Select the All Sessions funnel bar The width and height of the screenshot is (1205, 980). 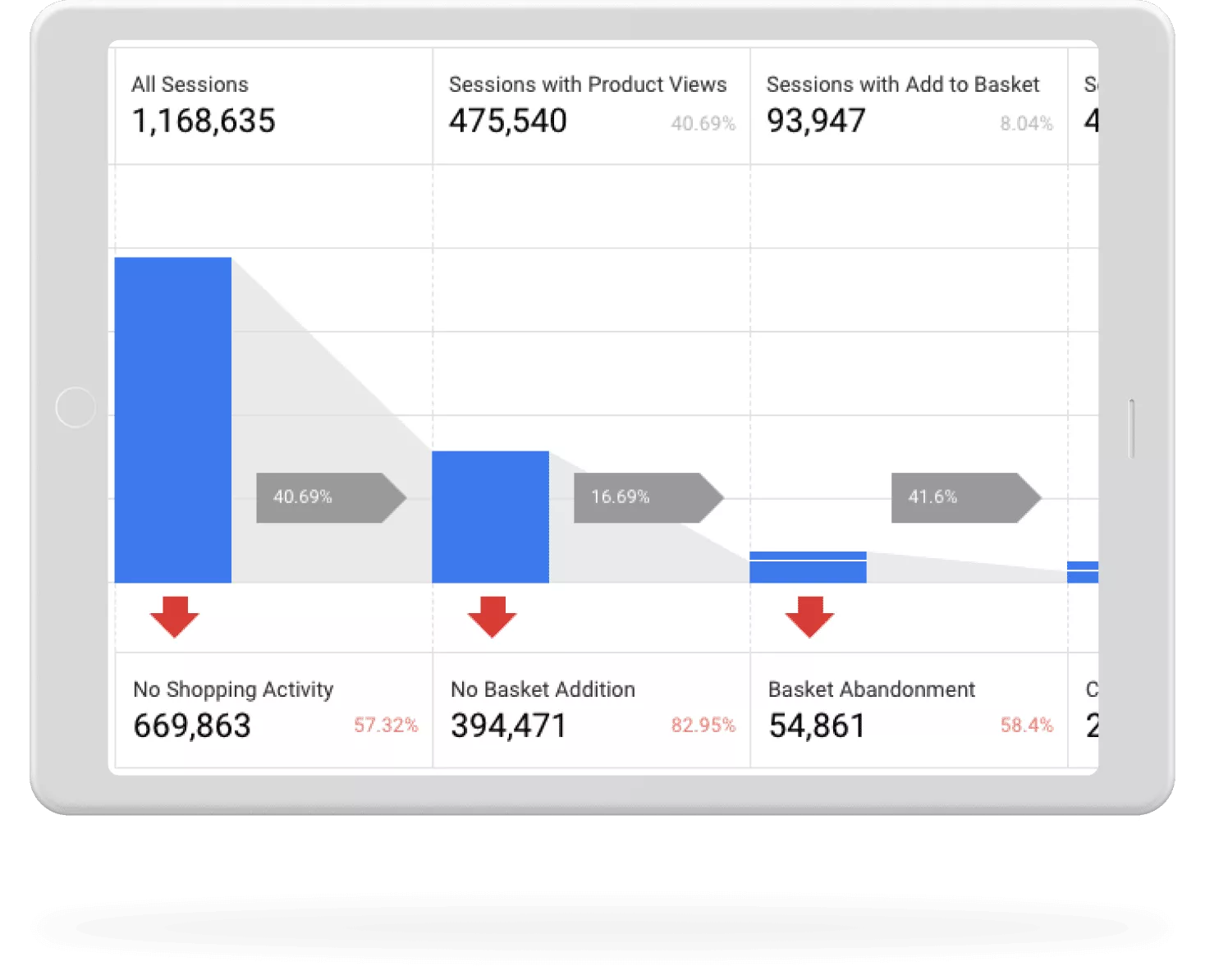point(174,419)
